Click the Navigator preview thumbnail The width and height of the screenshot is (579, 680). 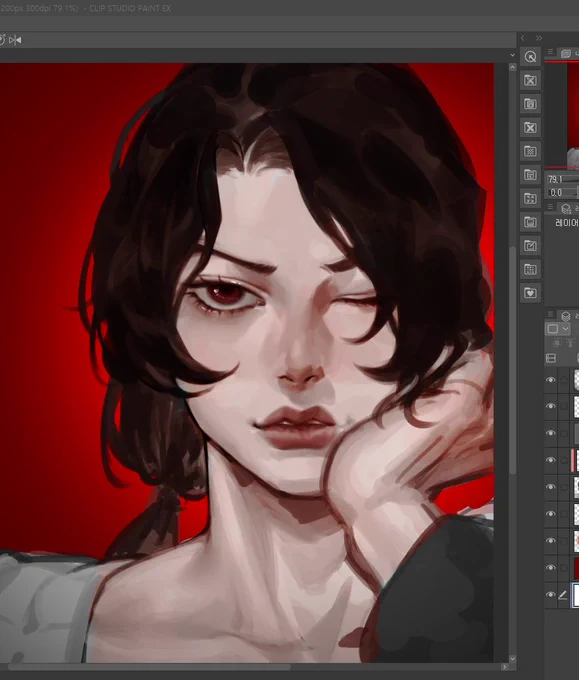pyautogui.click(x=573, y=114)
